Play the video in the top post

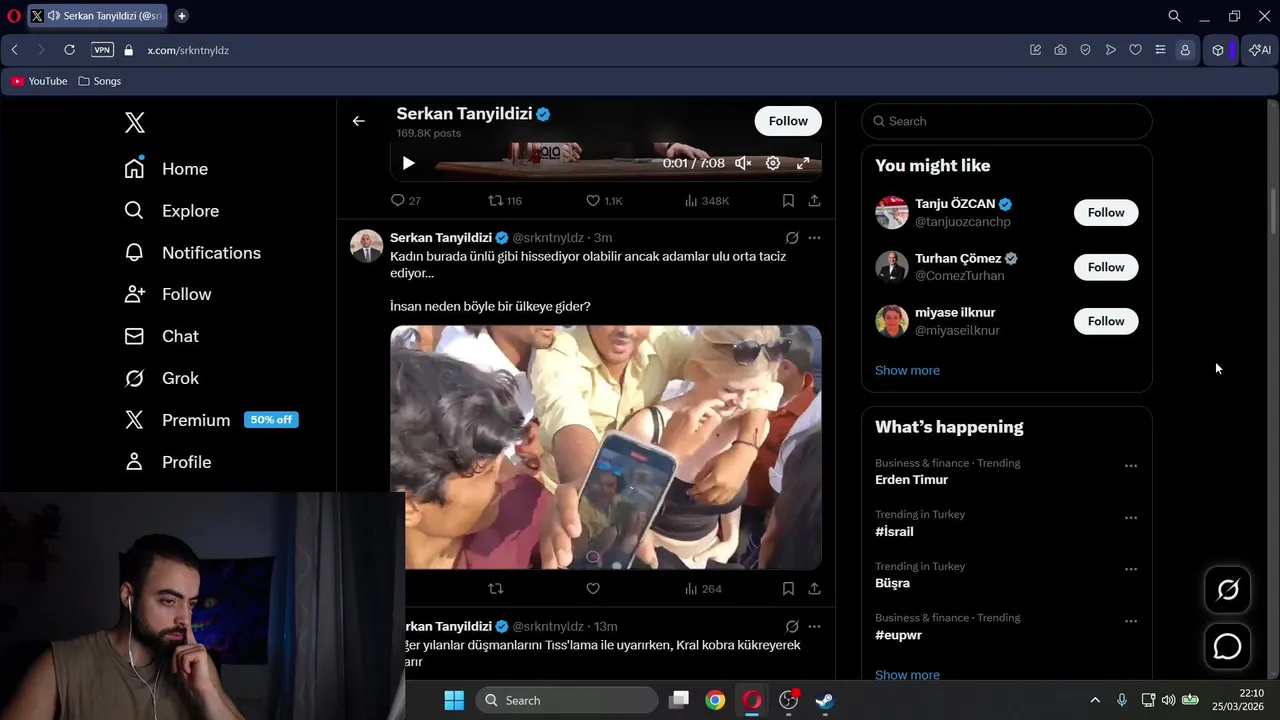click(408, 163)
